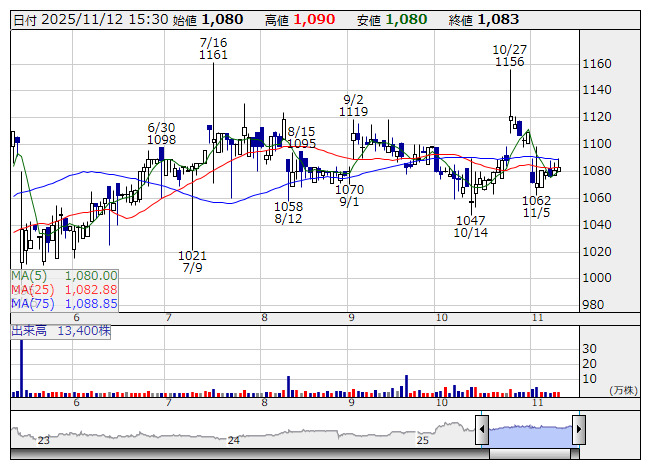
Task: Click the scrollbar track left of the thumb
Action: (x=250, y=454)
